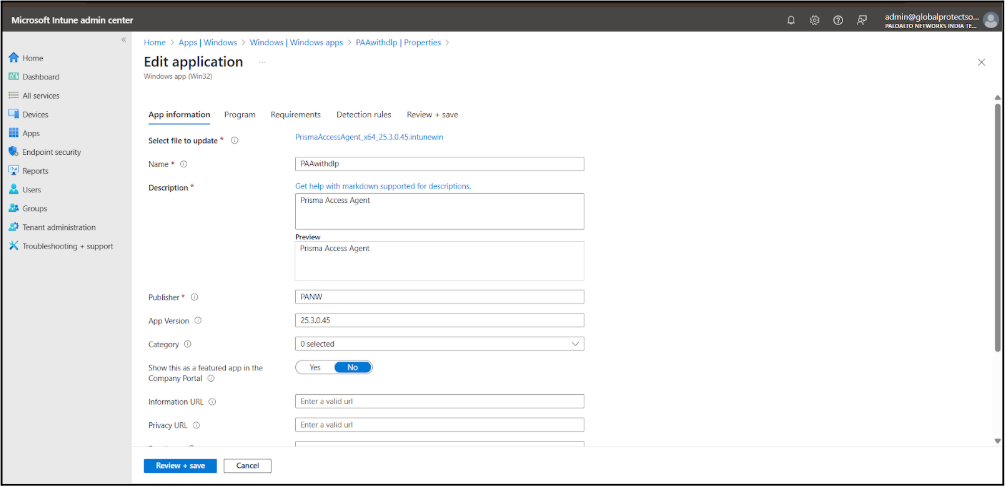Click the Review + save button
The height and width of the screenshot is (487, 1006).
click(180, 466)
